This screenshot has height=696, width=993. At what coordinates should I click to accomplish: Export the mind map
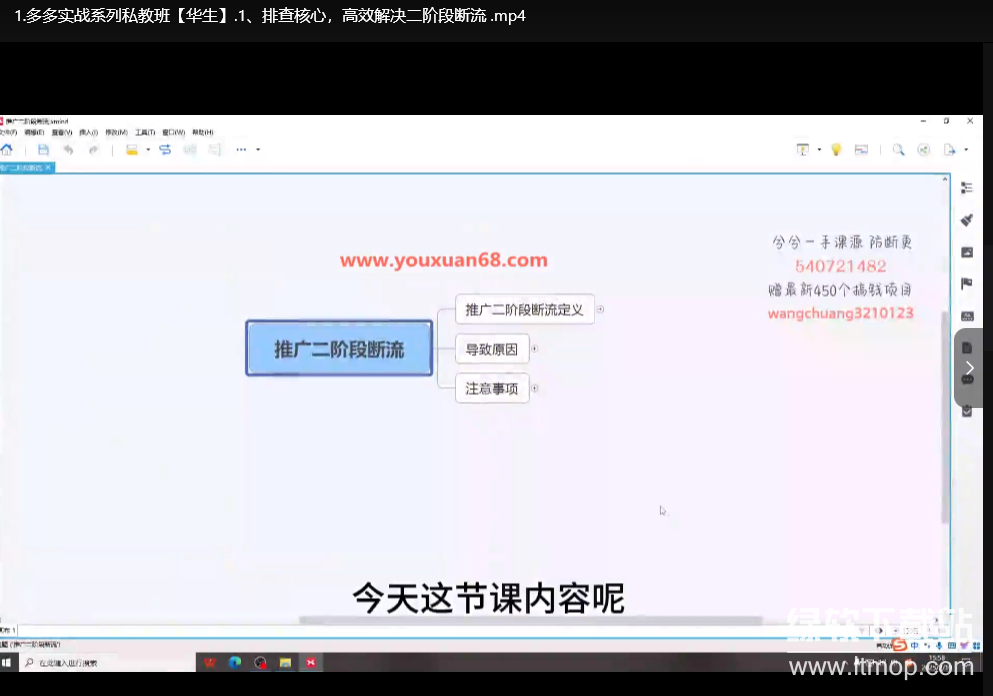[950, 149]
